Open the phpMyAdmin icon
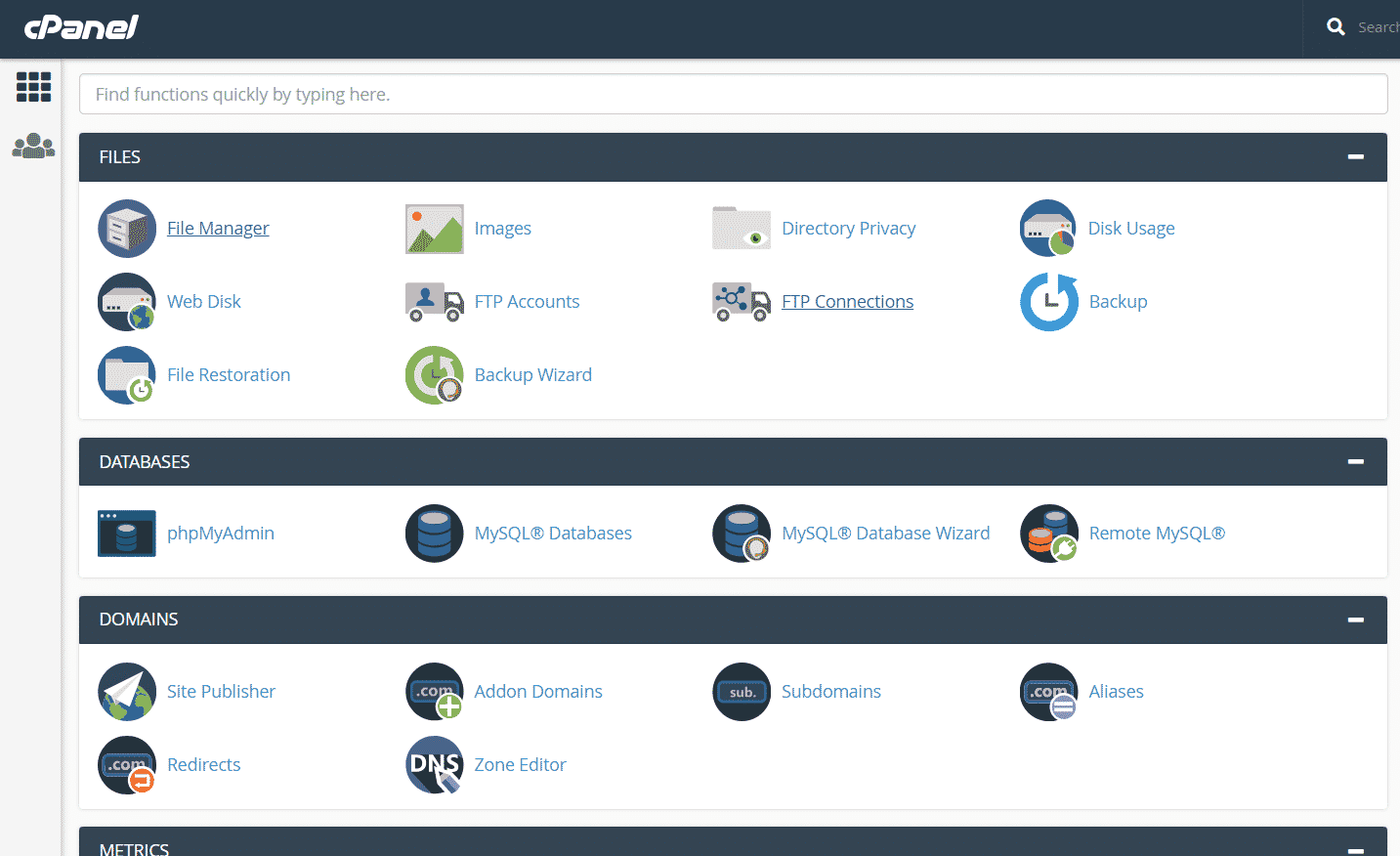Image resolution: width=1400 pixels, height=856 pixels. point(127,534)
